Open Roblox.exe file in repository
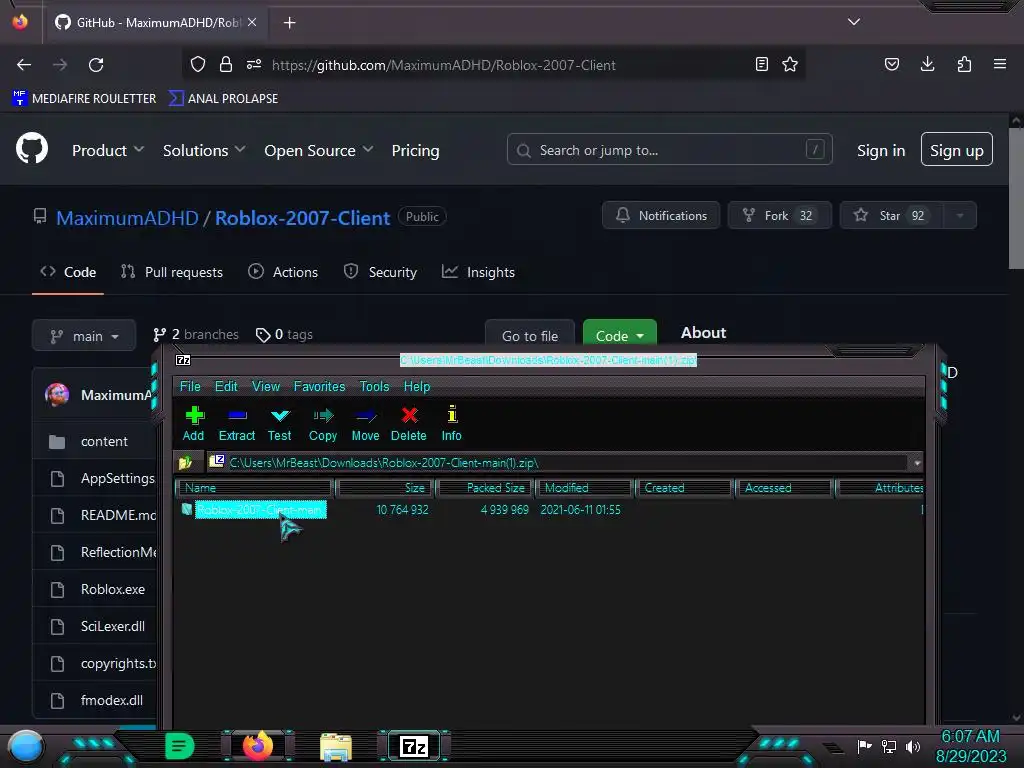1024x768 pixels. pyautogui.click(x=113, y=589)
